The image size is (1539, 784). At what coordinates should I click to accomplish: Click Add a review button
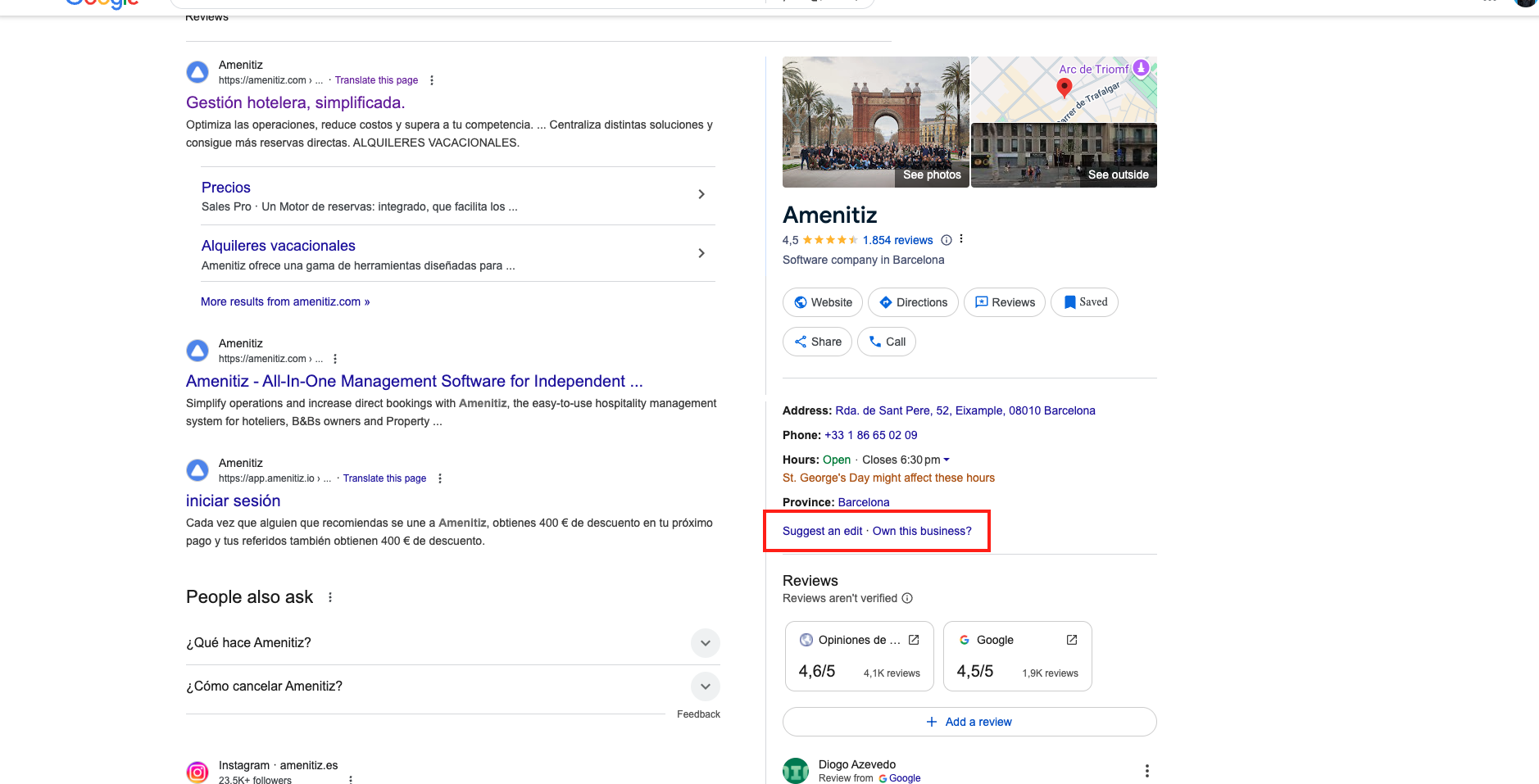(x=969, y=722)
